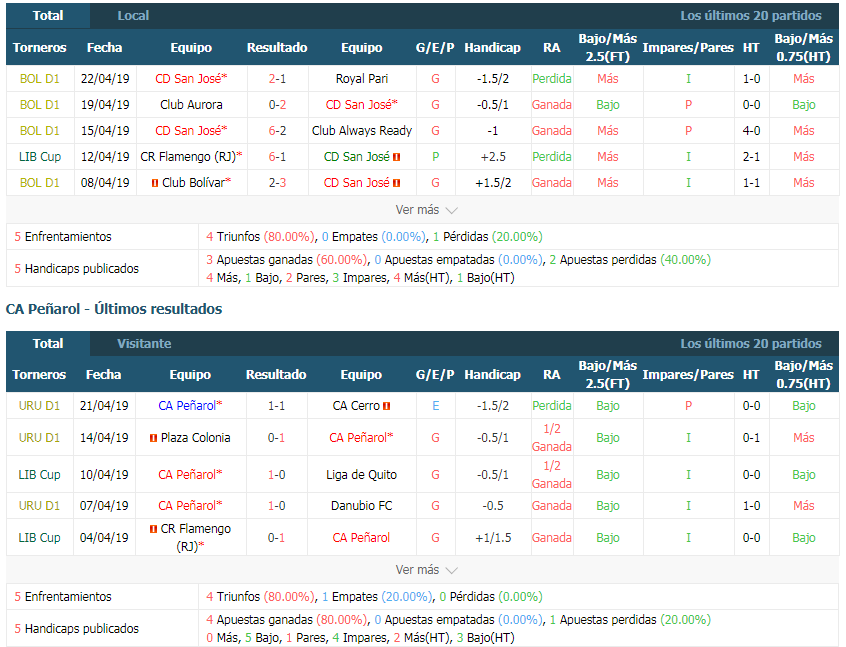Click 1-1 result of Peñarol vs CA Cerro
This screenshot has height=647, width=846.
(x=276, y=406)
